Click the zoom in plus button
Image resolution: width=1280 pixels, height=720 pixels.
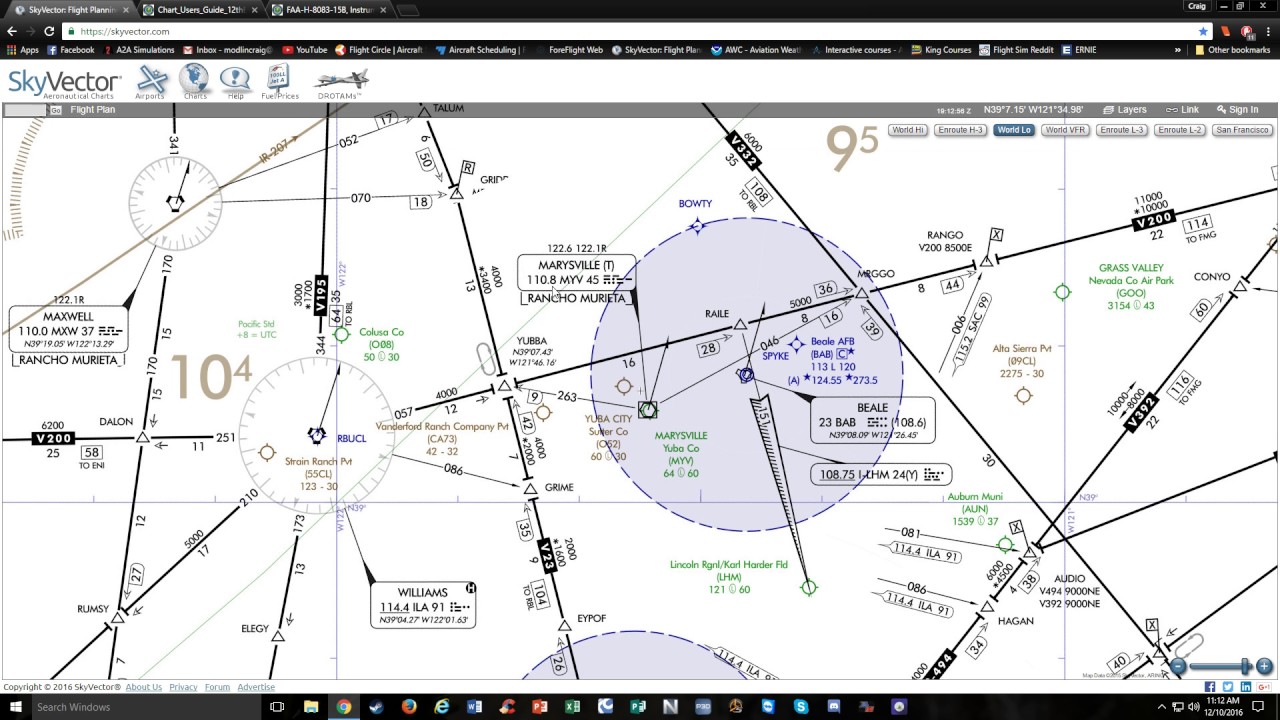1264,666
